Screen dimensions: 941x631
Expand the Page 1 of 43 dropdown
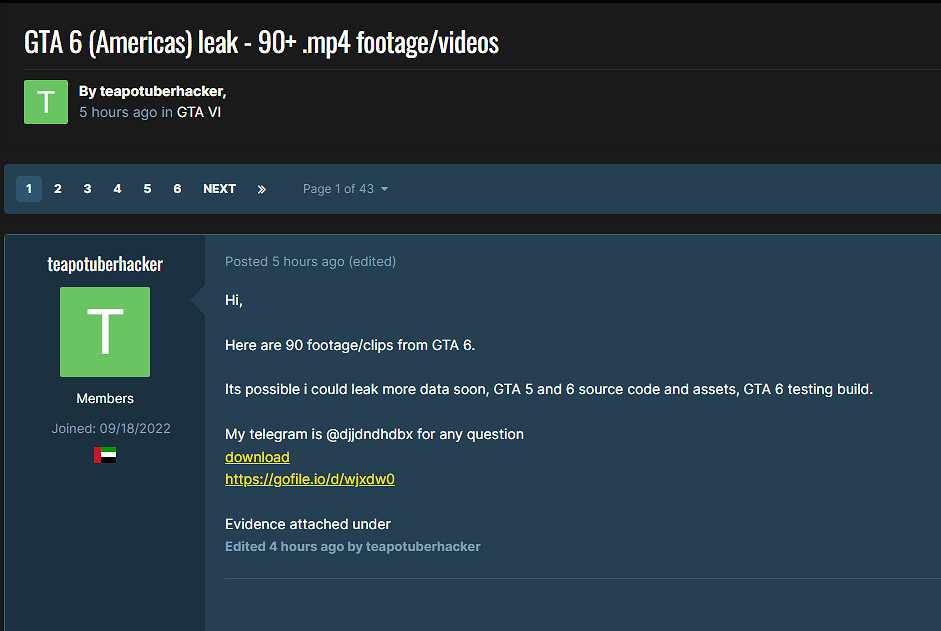click(x=345, y=189)
